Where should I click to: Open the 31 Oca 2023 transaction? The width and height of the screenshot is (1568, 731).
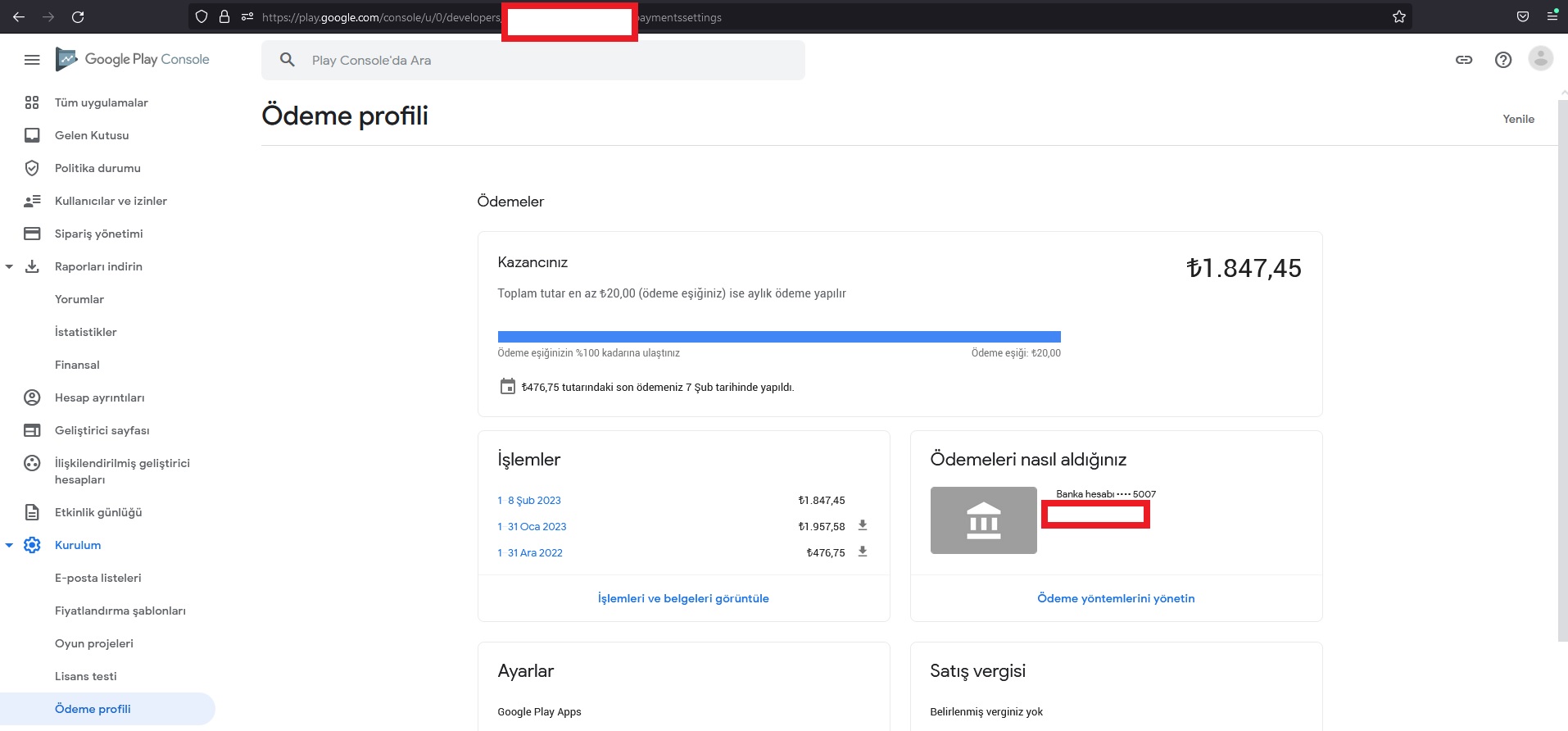click(532, 526)
